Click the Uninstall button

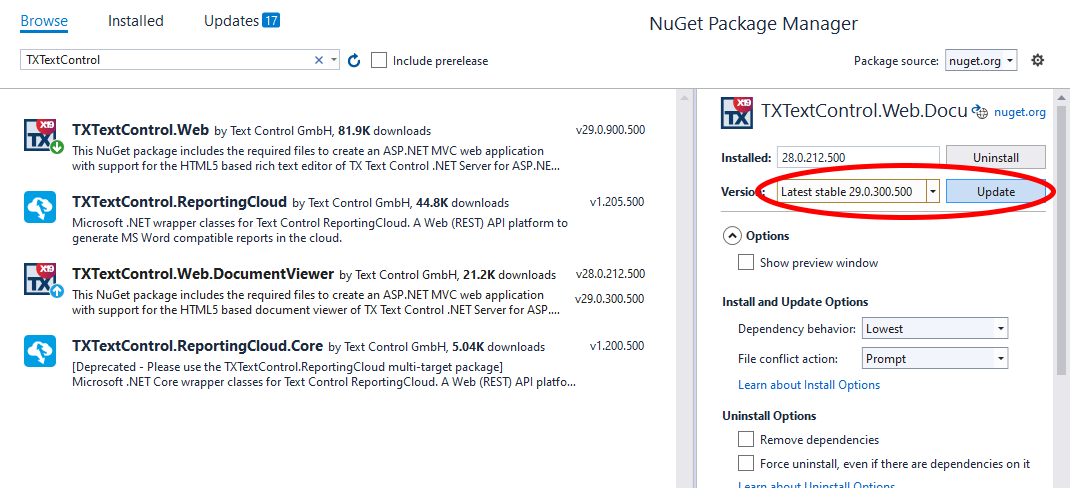click(x=996, y=158)
